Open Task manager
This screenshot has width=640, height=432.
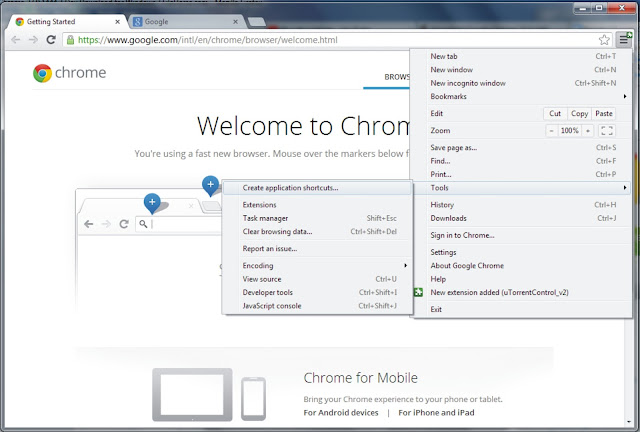[318, 218]
